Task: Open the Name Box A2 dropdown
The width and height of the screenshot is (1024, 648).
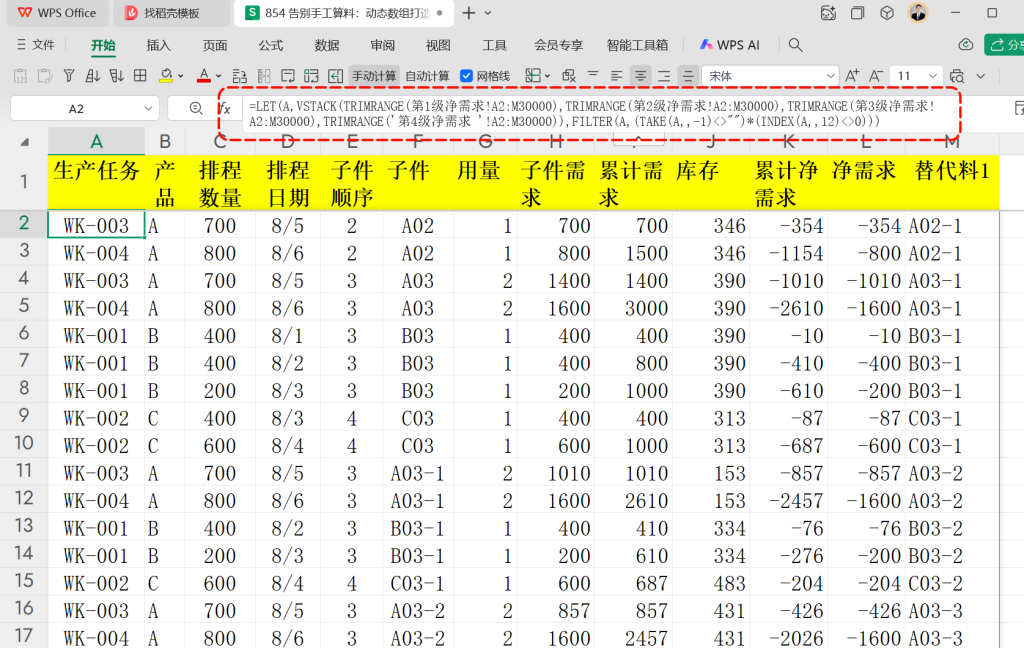Action: coord(149,108)
